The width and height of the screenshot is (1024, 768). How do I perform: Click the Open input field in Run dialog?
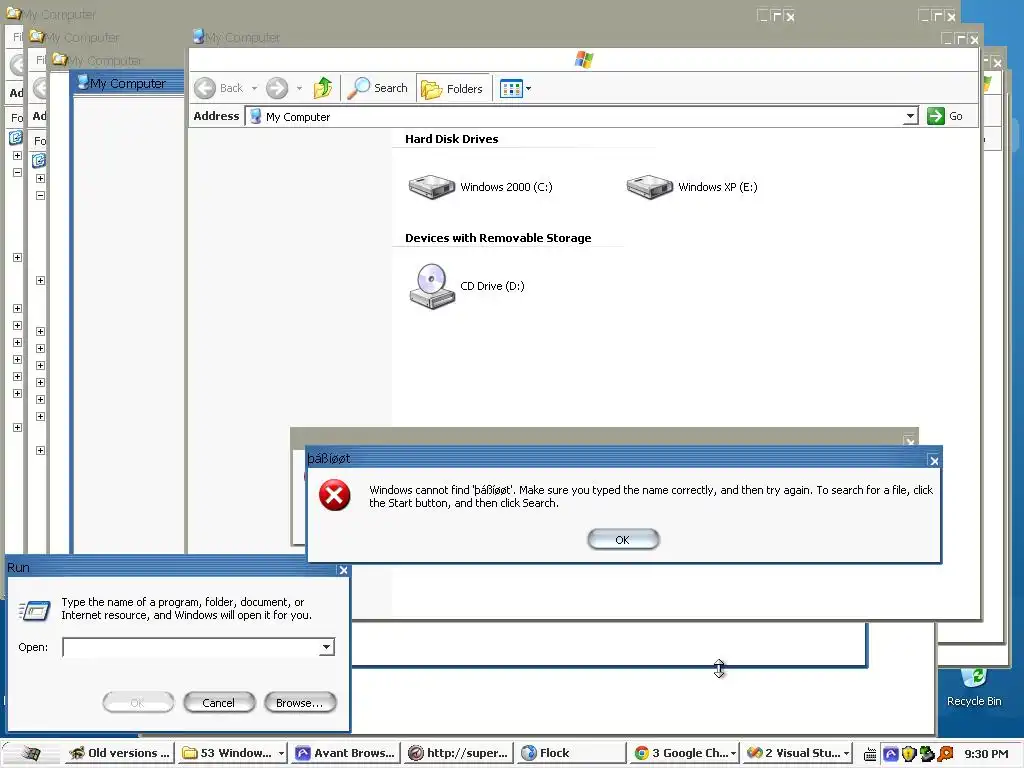click(x=191, y=647)
